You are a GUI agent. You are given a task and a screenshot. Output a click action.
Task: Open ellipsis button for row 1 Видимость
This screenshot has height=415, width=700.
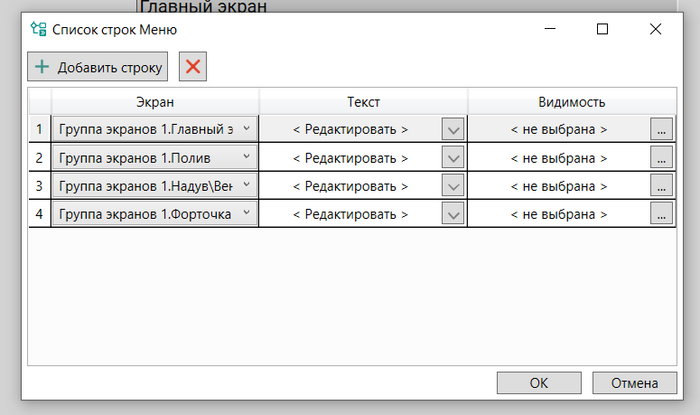[x=660, y=129]
